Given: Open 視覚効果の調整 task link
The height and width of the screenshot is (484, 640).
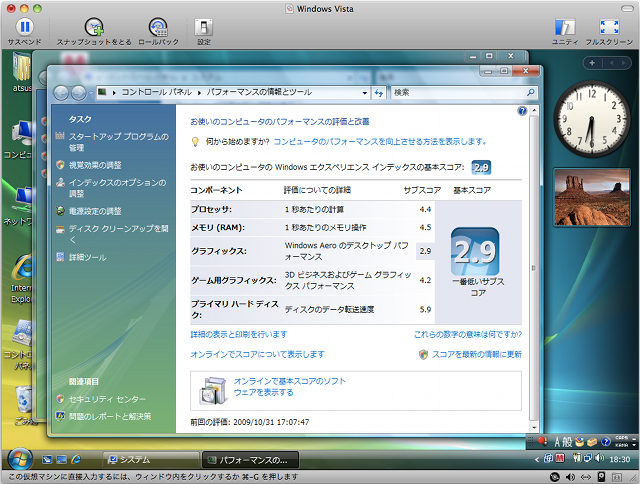Looking at the screenshot, I should [x=95, y=165].
